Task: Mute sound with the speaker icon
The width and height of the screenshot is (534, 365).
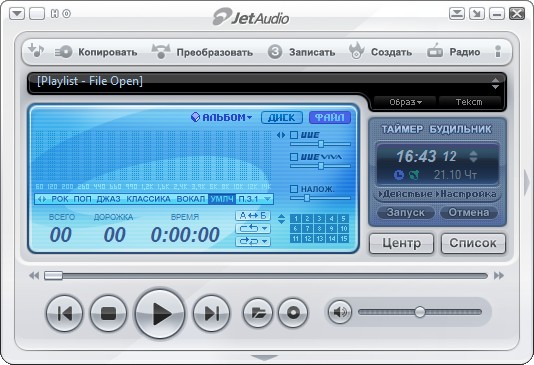Action: pyautogui.click(x=340, y=312)
